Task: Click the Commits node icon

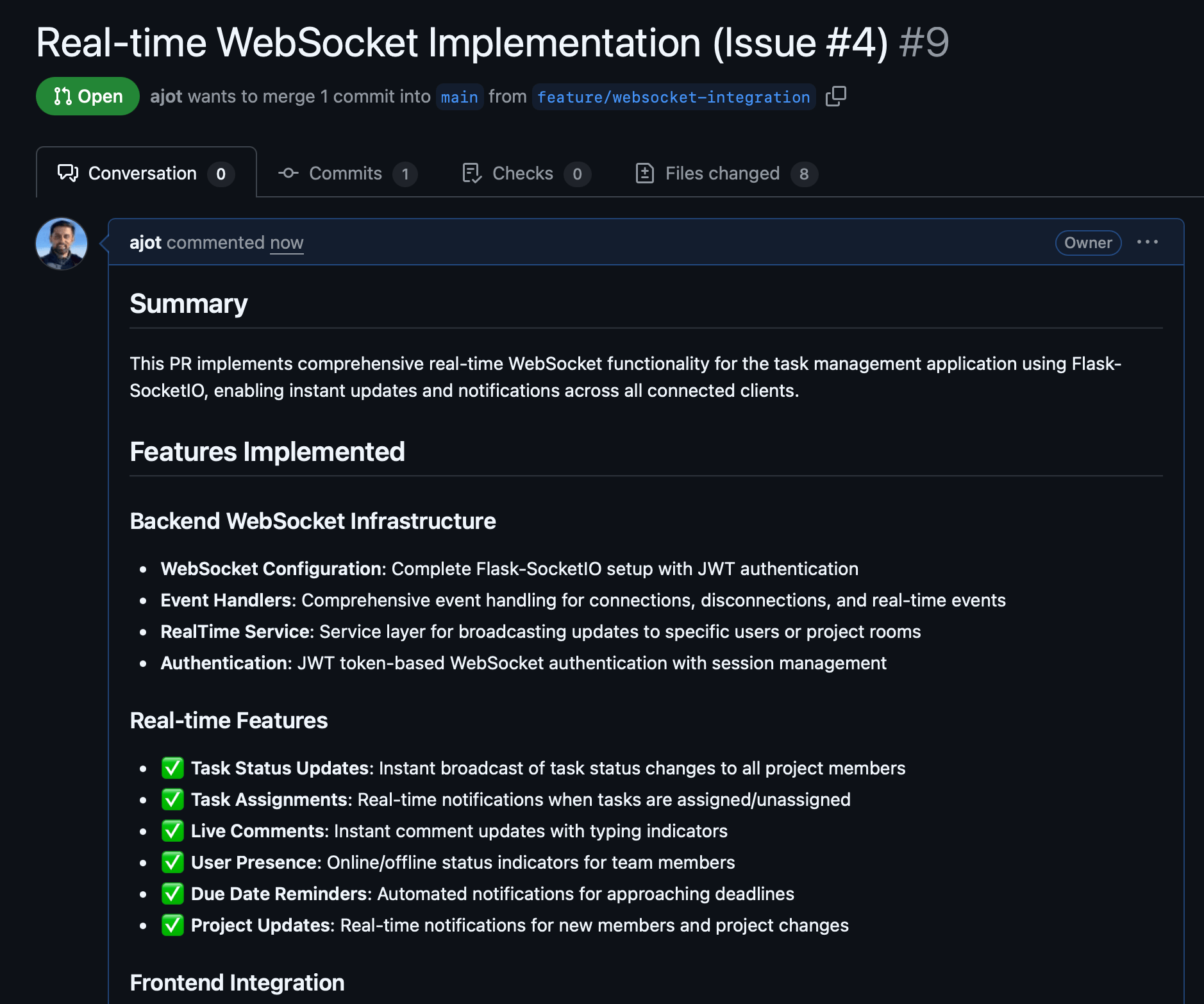Action: pyautogui.click(x=288, y=173)
